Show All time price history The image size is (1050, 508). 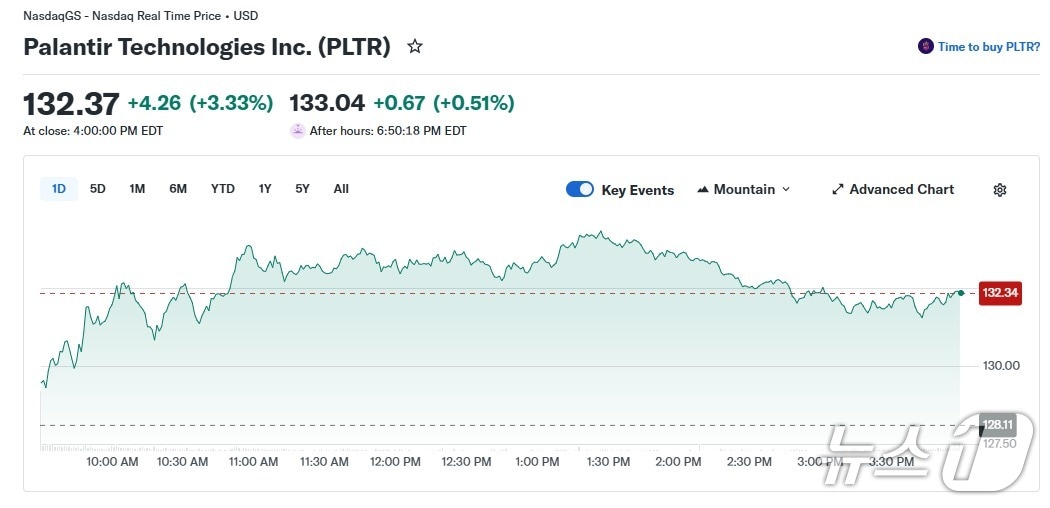tap(341, 189)
